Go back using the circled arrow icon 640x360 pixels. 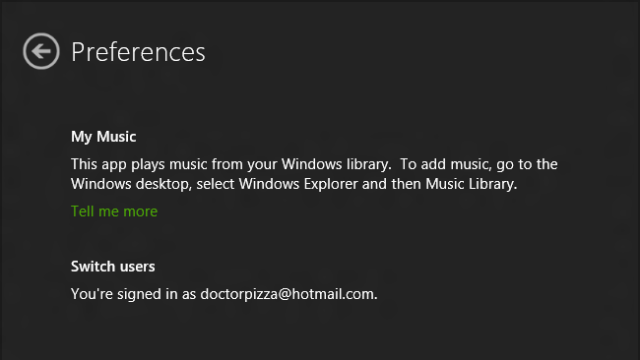coord(41,51)
